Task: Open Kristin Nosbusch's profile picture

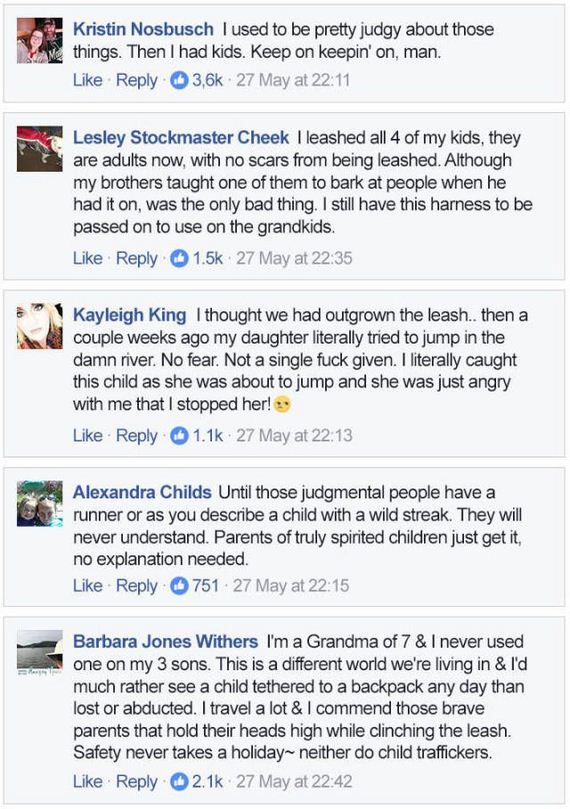Action: pyautogui.click(x=40, y=40)
